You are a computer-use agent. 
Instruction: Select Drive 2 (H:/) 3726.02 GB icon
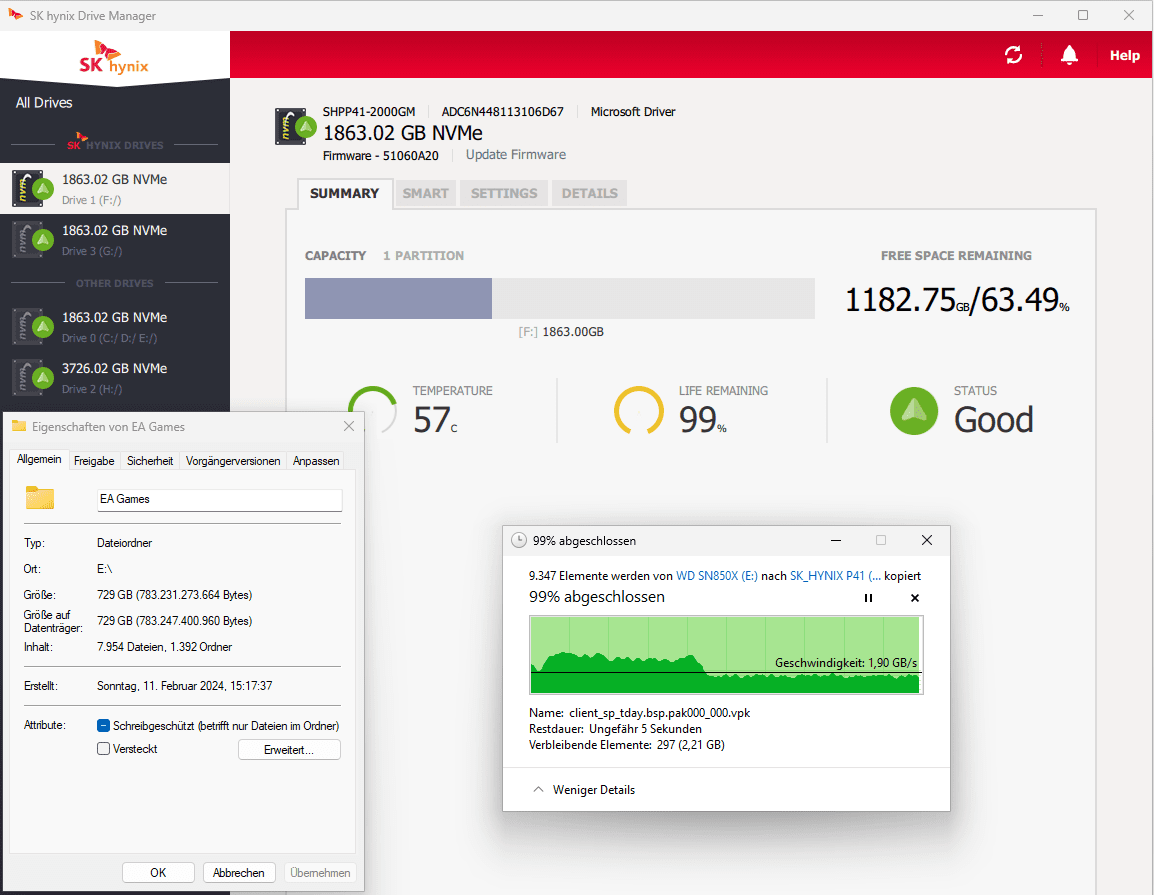point(32,378)
